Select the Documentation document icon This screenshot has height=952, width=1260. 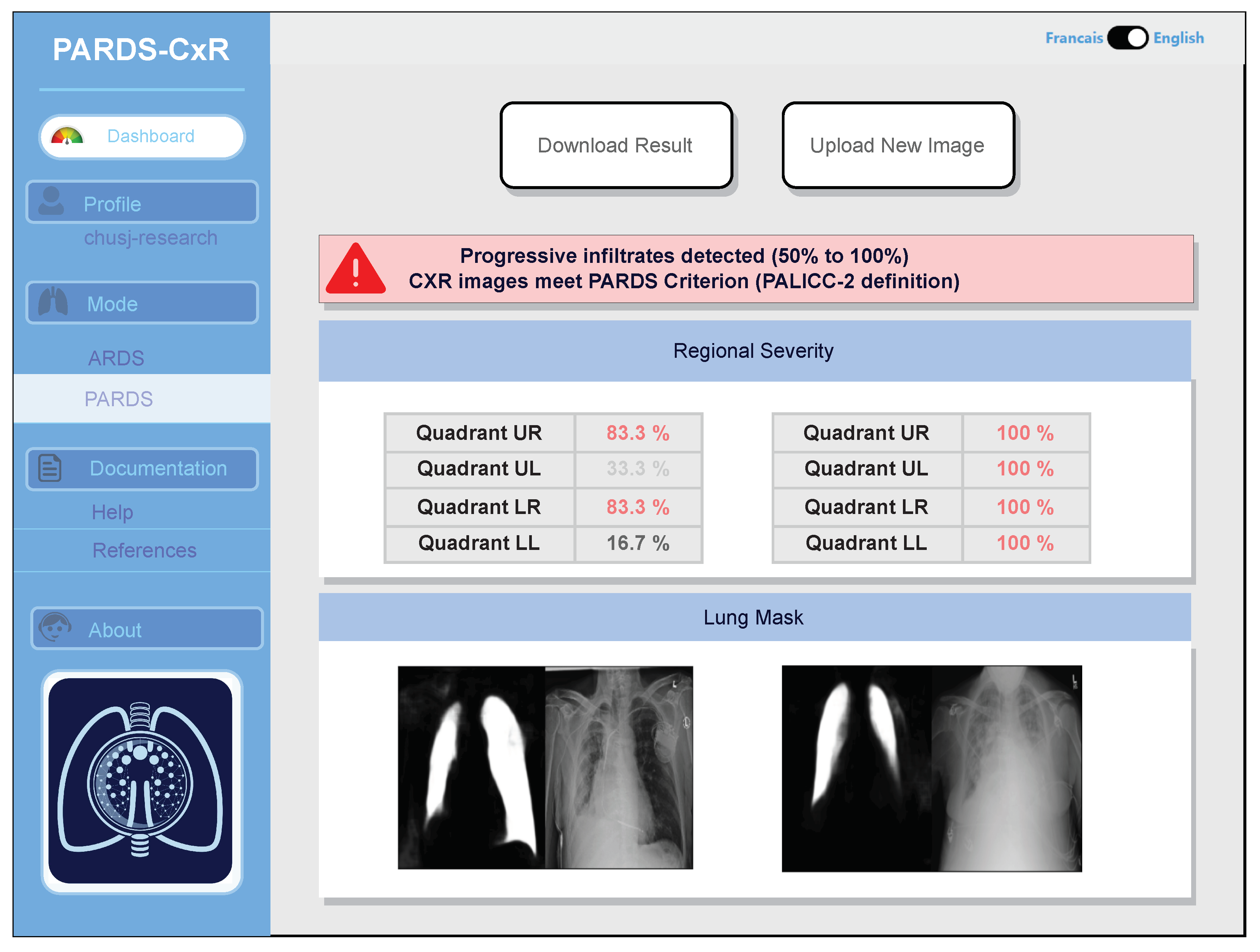coord(50,468)
